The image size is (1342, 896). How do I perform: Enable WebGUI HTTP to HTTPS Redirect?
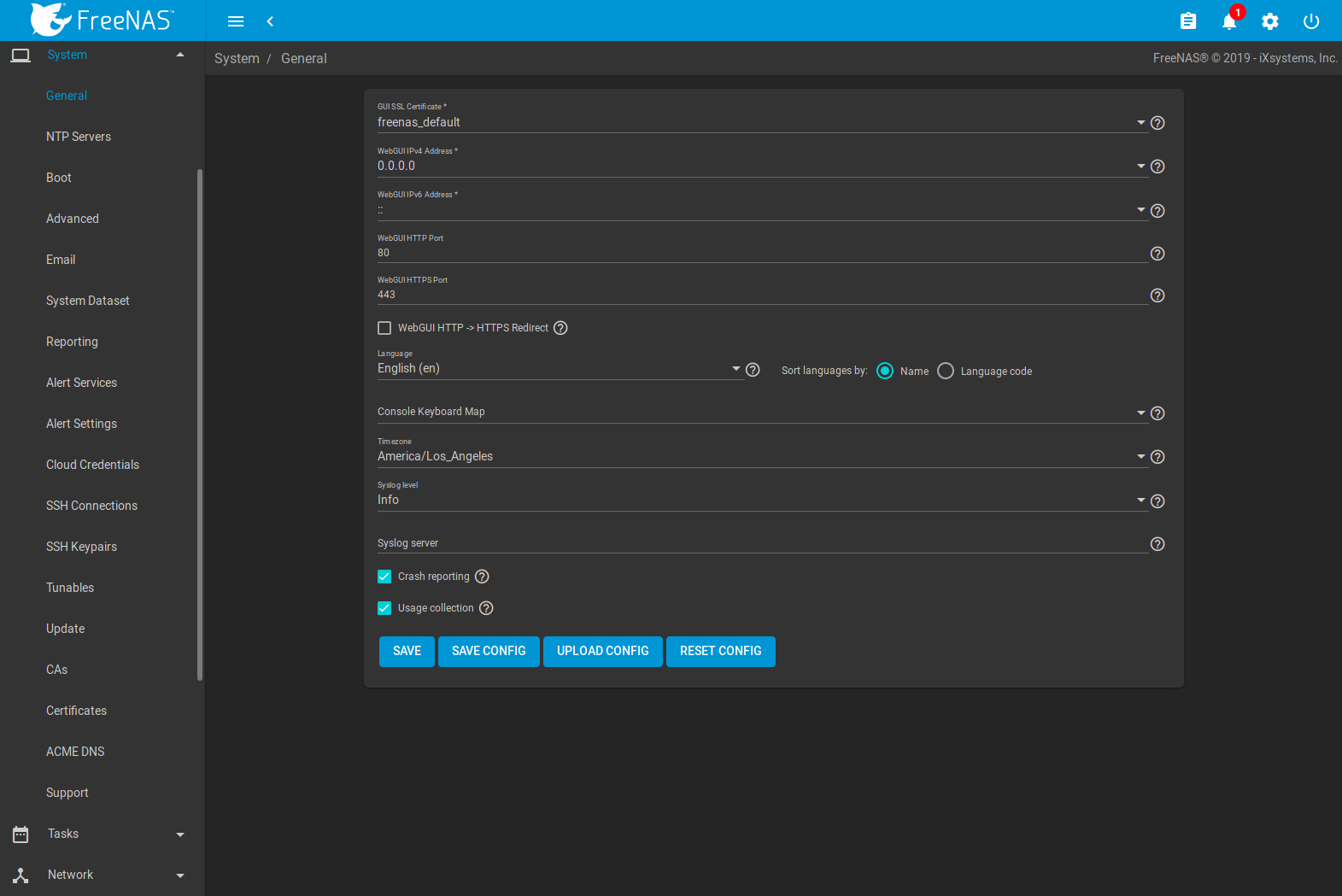384,328
